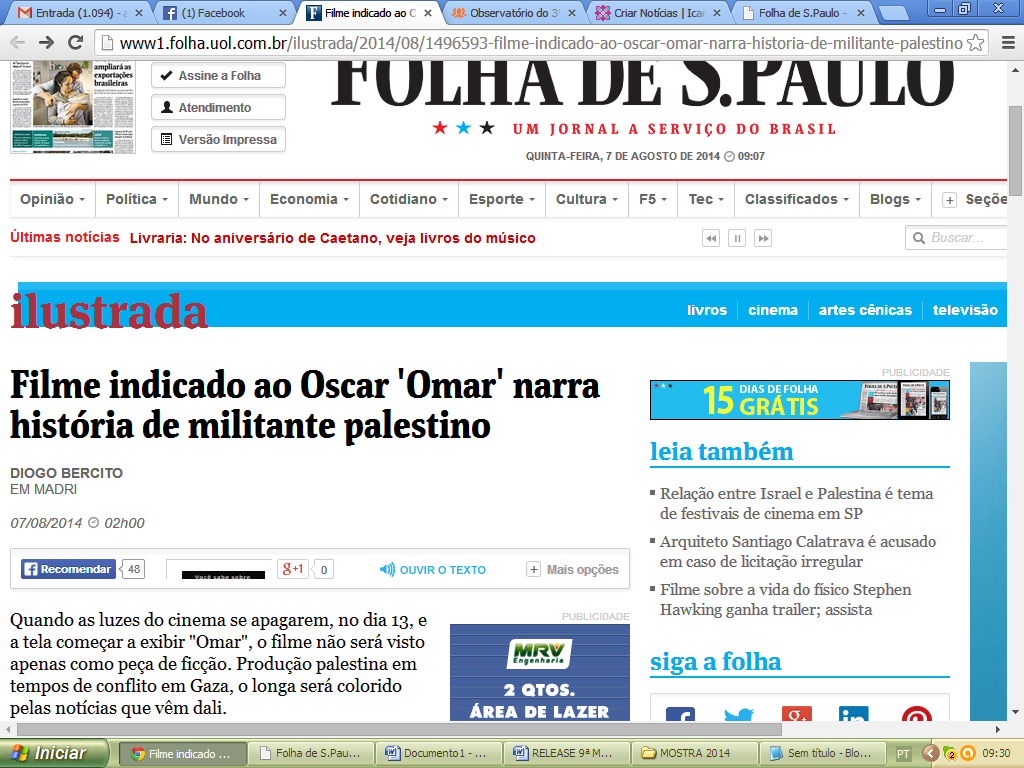The width and height of the screenshot is (1024, 768).
Task: Click the browser forward arrow
Action: point(46,42)
